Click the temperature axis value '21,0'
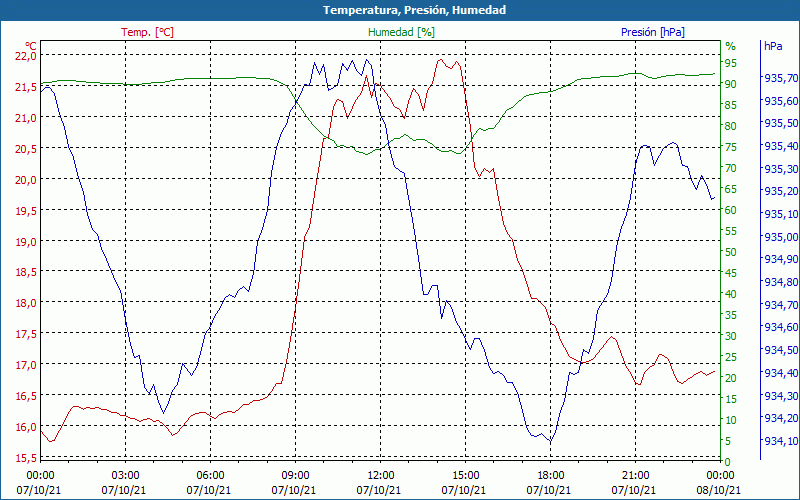Image resolution: width=800 pixels, height=500 pixels. click(x=27, y=118)
